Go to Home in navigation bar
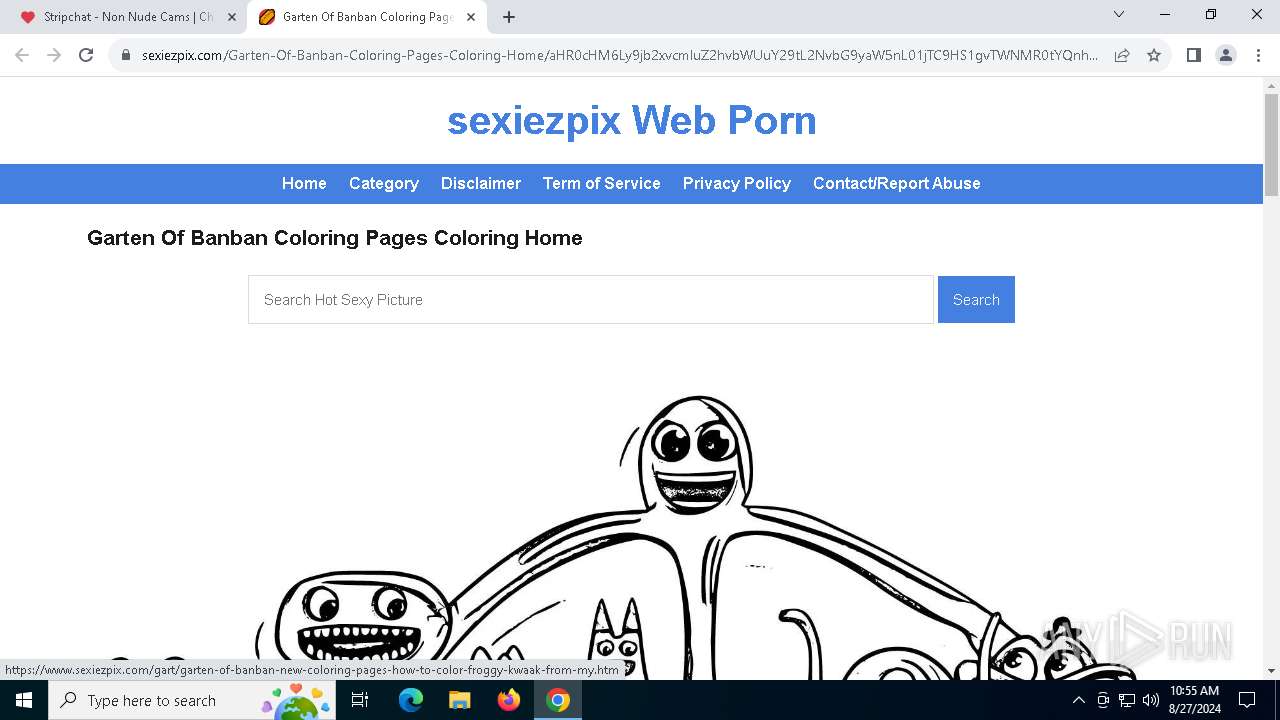 tap(304, 183)
